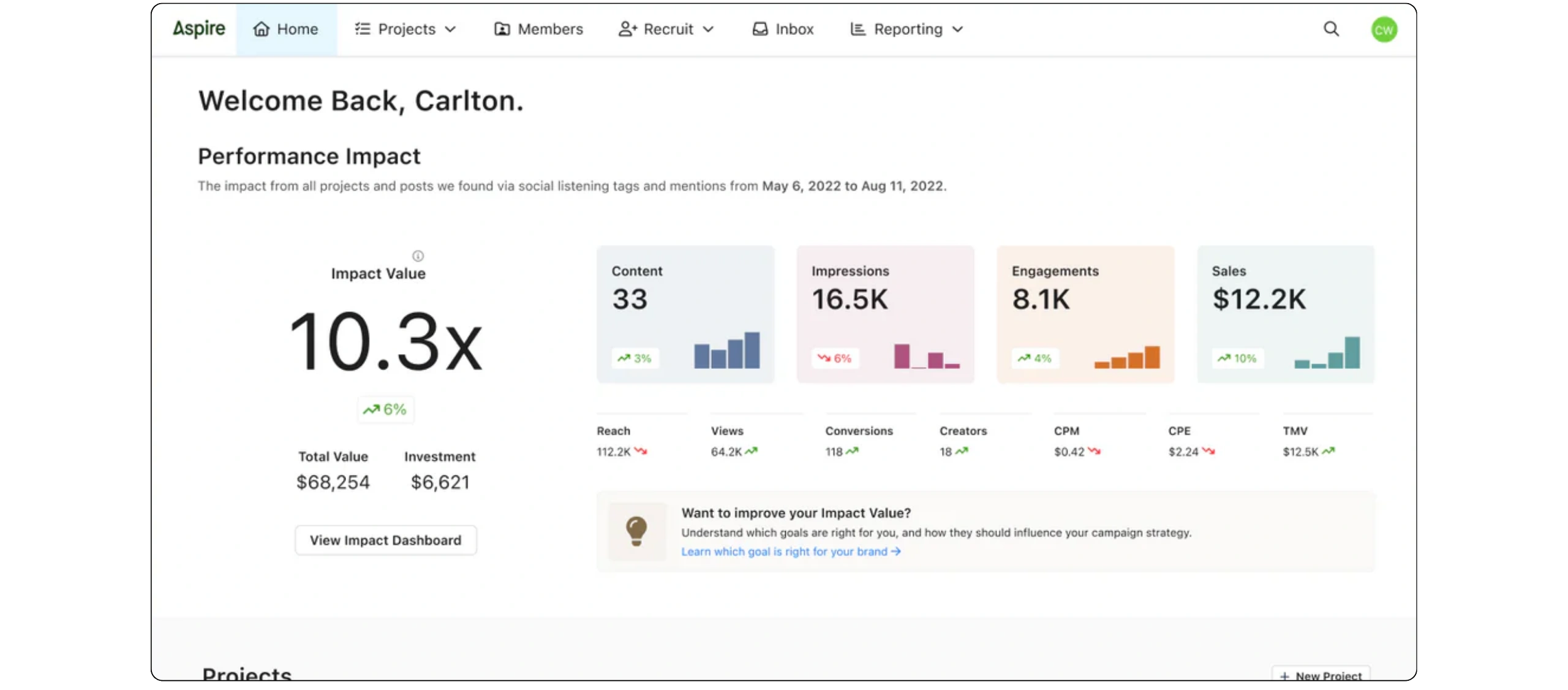Click the lightbulb tip icon

point(636,531)
